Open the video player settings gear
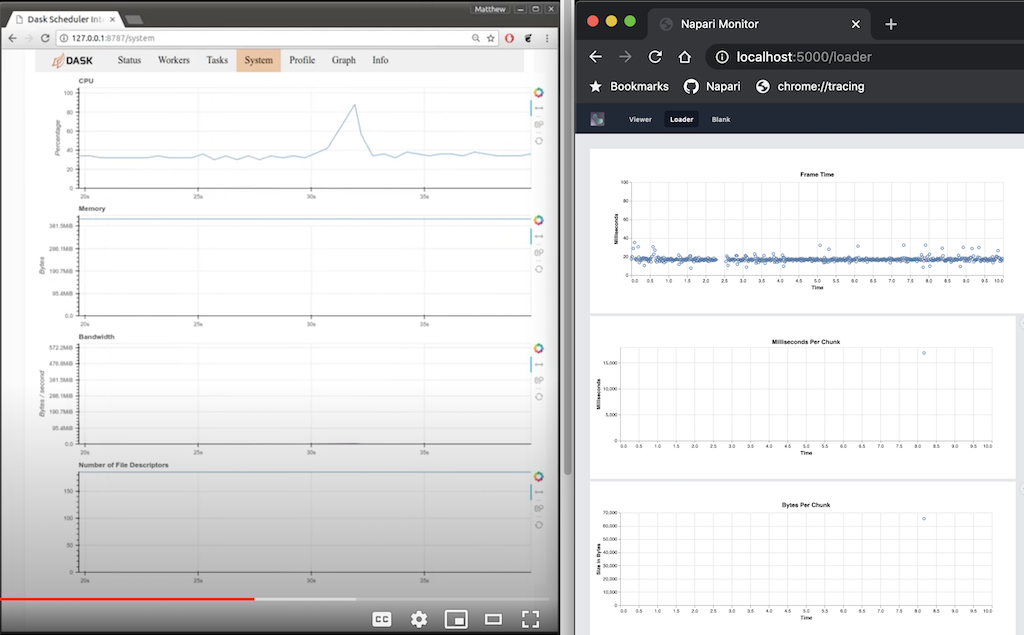This screenshot has height=635, width=1024. click(x=418, y=619)
